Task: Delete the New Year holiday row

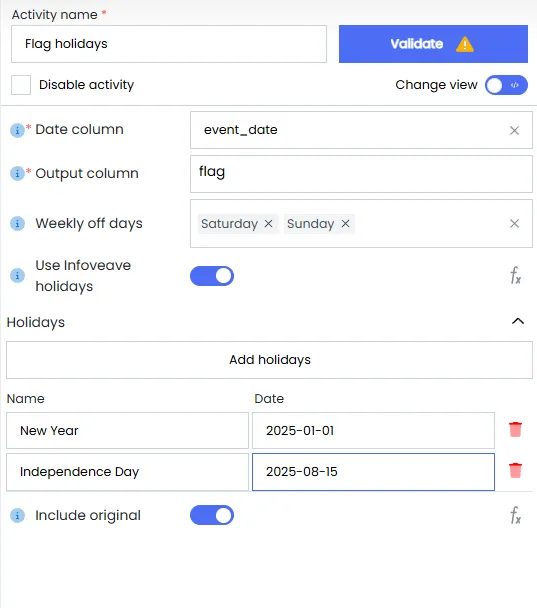Action: tap(515, 430)
